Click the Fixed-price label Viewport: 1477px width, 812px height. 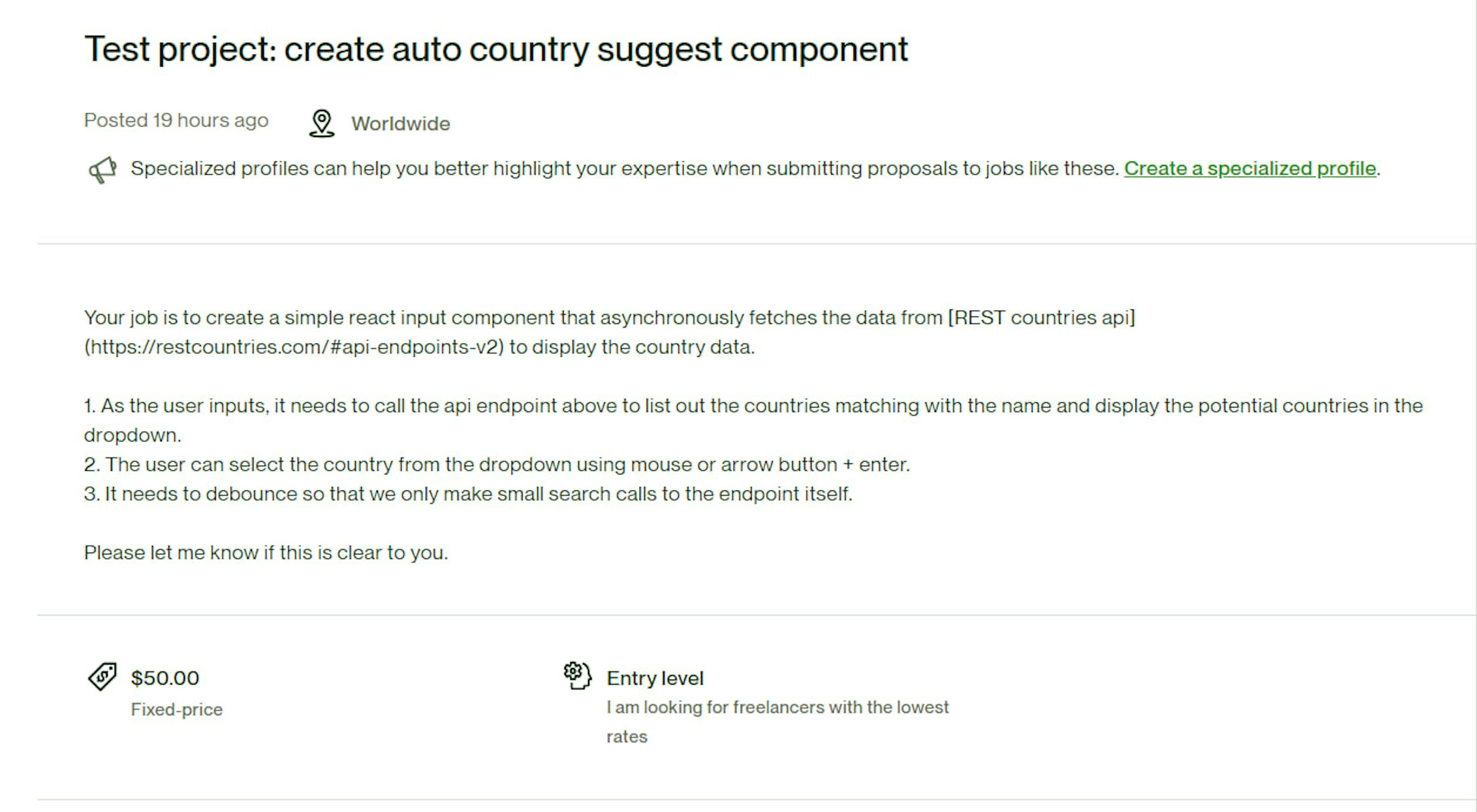(x=177, y=709)
